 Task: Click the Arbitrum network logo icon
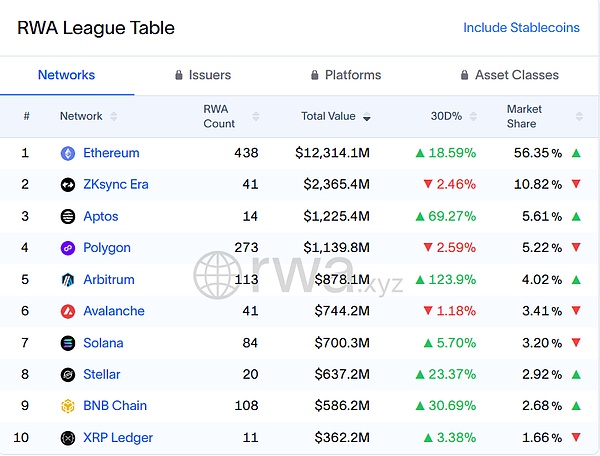(x=68, y=280)
